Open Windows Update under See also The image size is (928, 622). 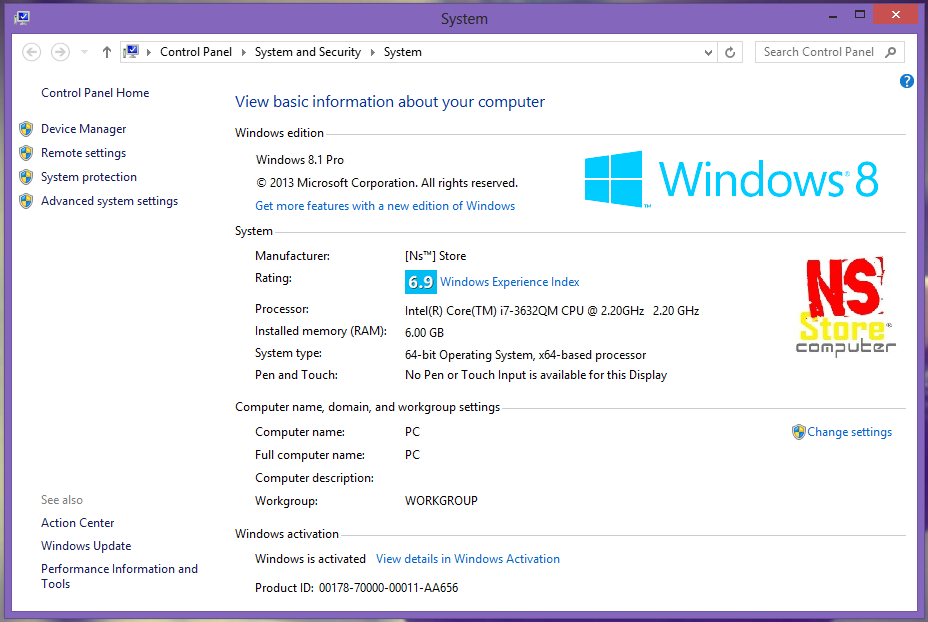86,546
